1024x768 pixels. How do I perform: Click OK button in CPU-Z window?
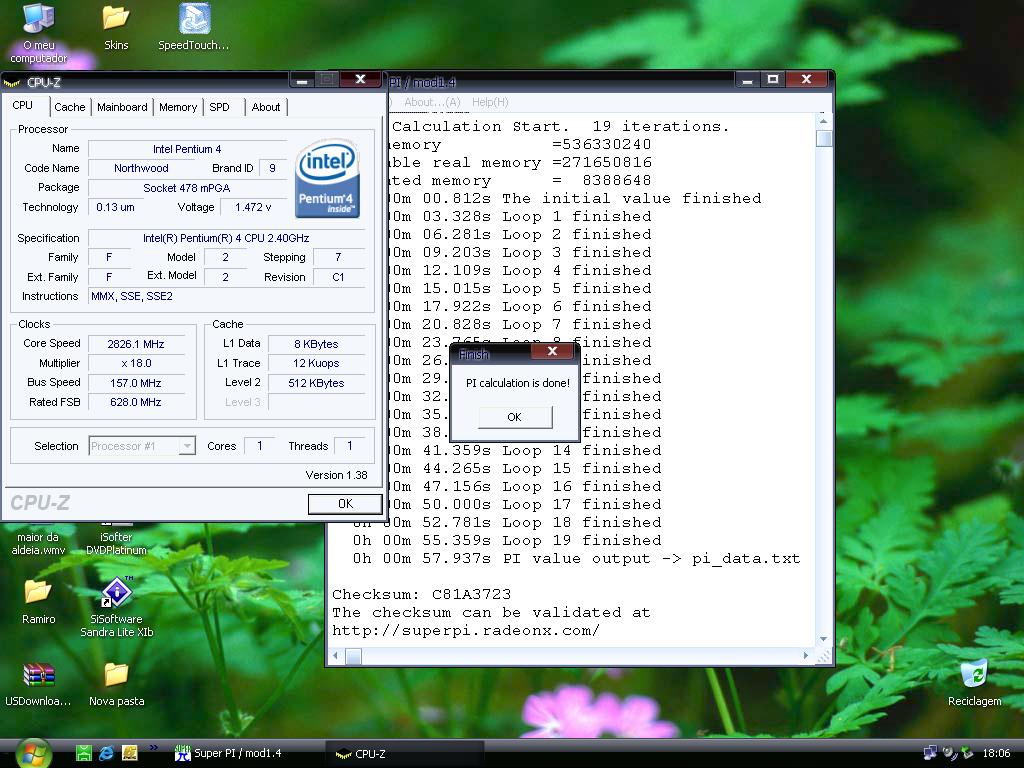coord(345,504)
